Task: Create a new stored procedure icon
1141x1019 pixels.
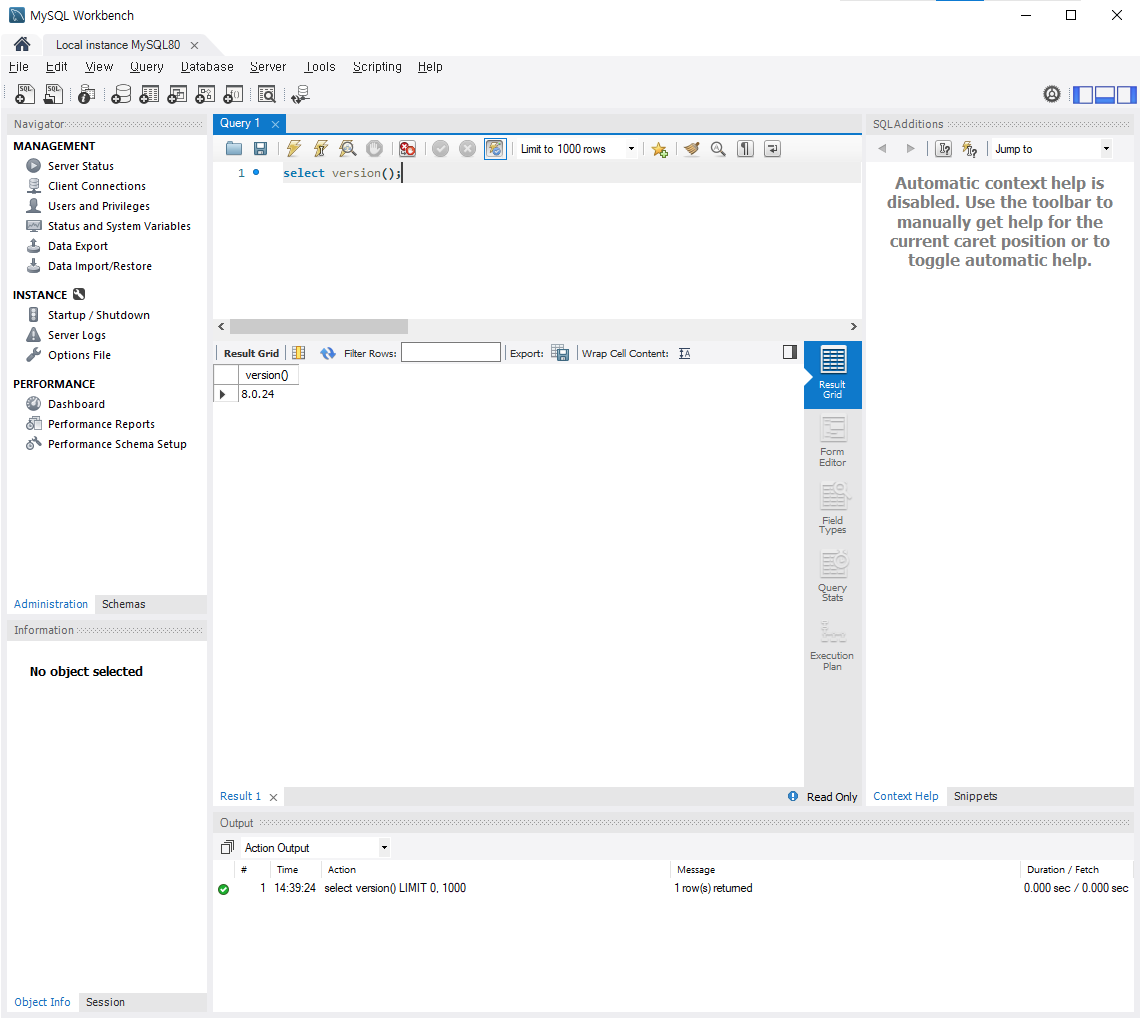Action: pyautogui.click(x=205, y=94)
